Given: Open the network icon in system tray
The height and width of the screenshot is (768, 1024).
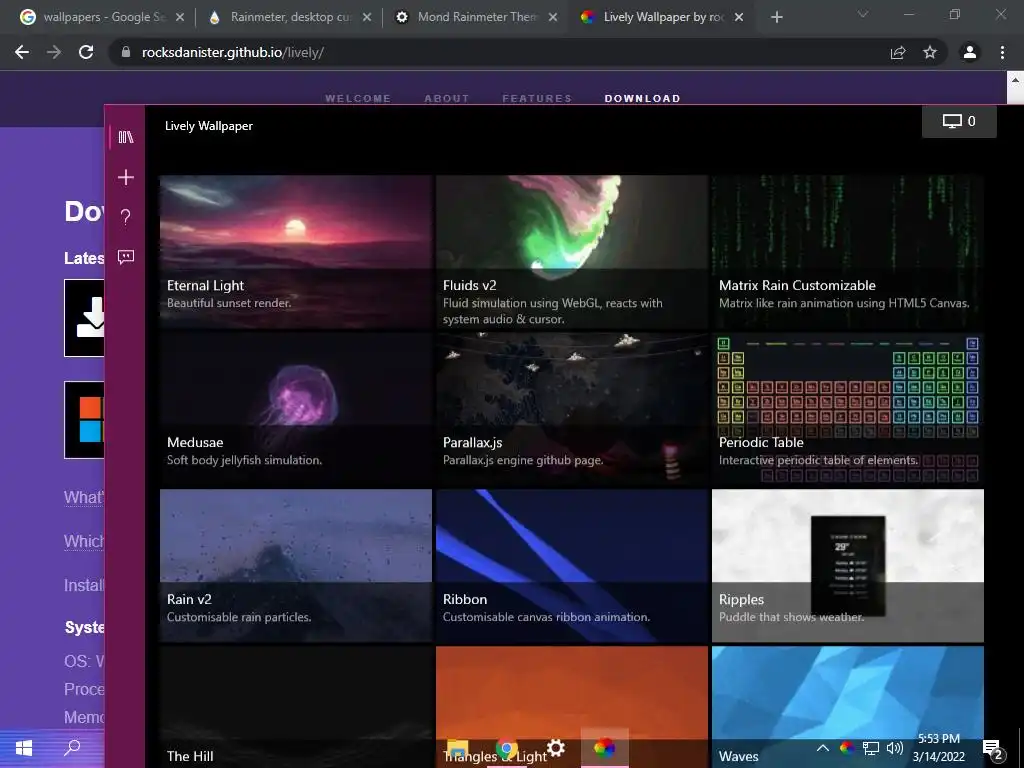Looking at the screenshot, I should tap(871, 748).
